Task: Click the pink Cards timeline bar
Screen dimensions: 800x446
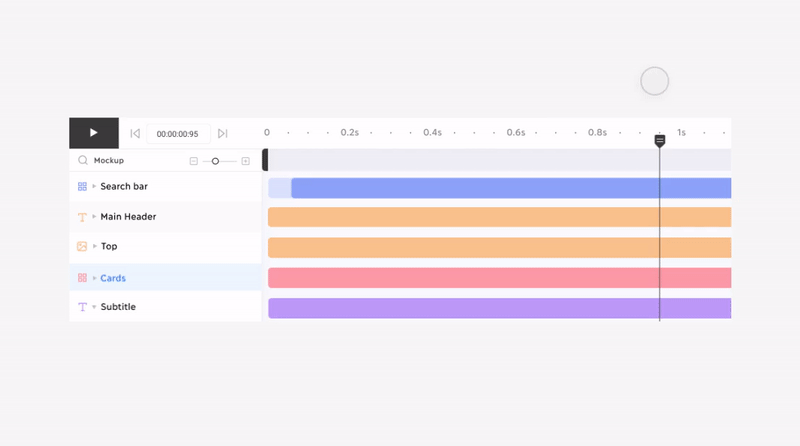Action: pyautogui.click(x=499, y=278)
